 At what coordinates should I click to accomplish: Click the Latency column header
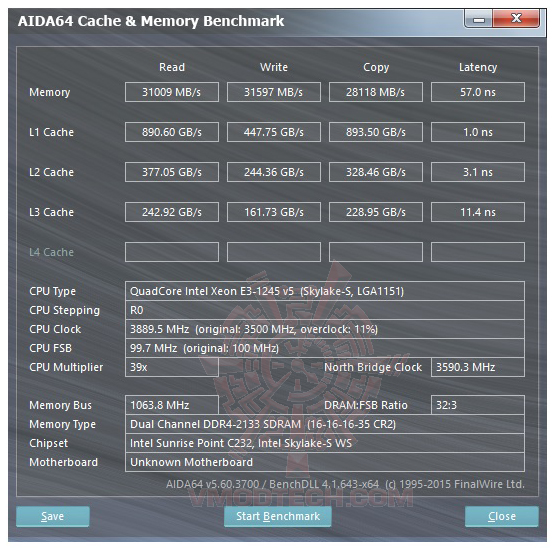[x=478, y=67]
